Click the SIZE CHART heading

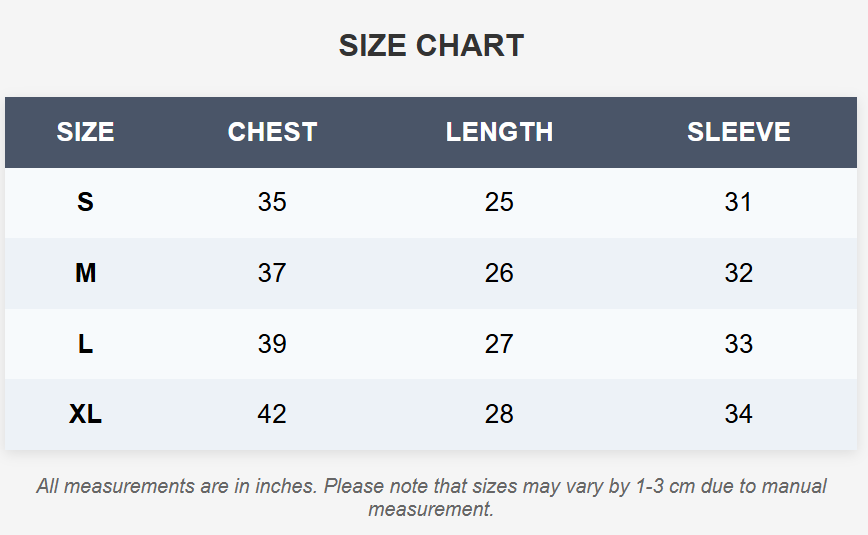point(431,45)
